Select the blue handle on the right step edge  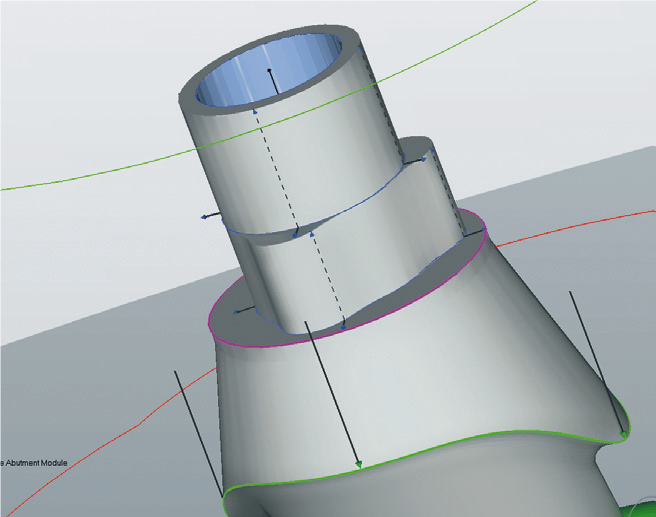pos(425,159)
